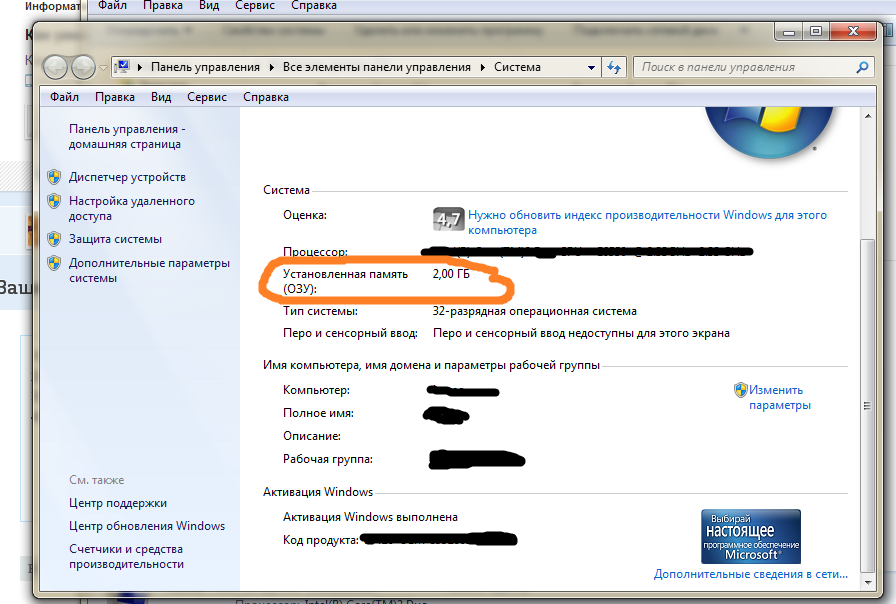Click Изменить параметры link
Screen dimensions: 896x604
click(x=779, y=397)
